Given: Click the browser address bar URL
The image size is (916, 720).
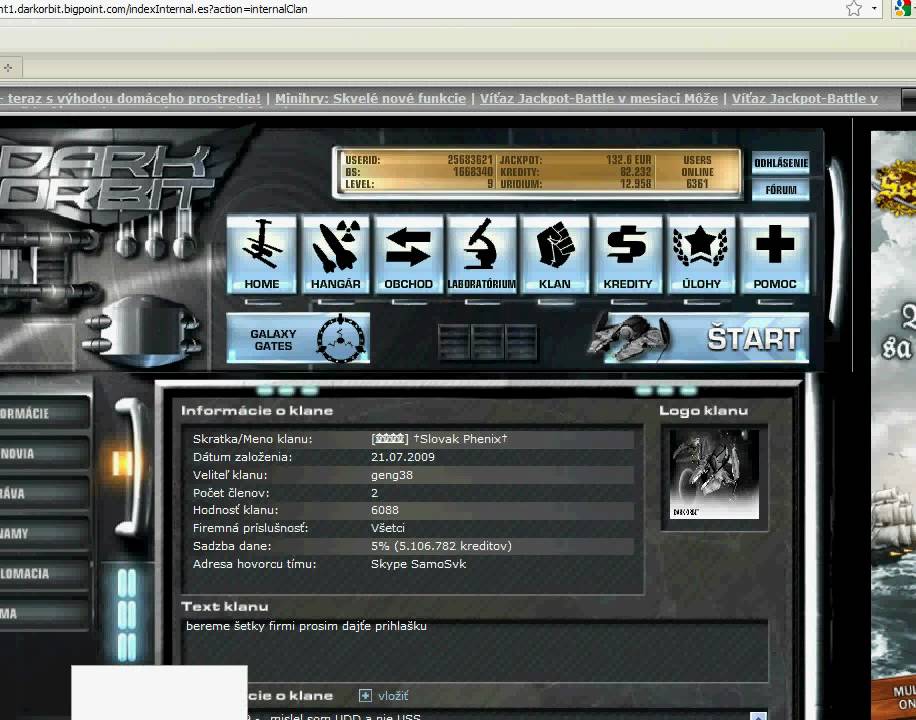Looking at the screenshot, I should (154, 9).
